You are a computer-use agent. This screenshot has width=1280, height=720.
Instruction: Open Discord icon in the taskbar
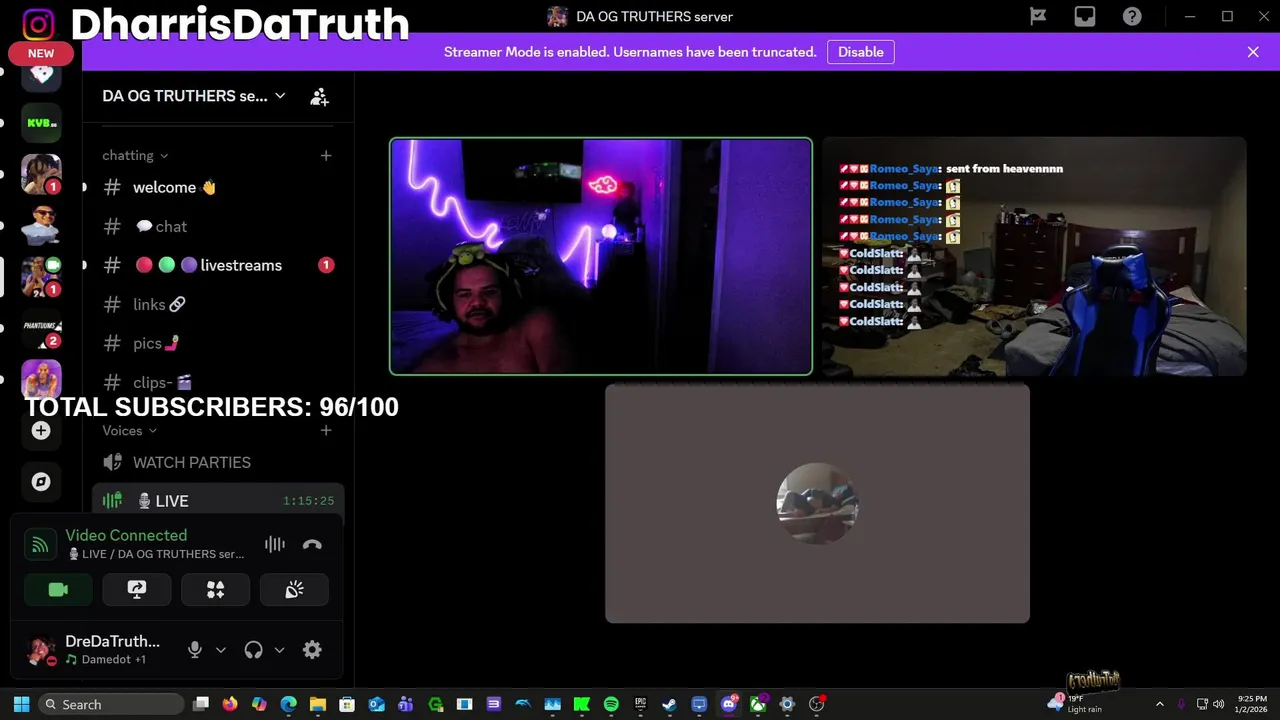point(728,704)
